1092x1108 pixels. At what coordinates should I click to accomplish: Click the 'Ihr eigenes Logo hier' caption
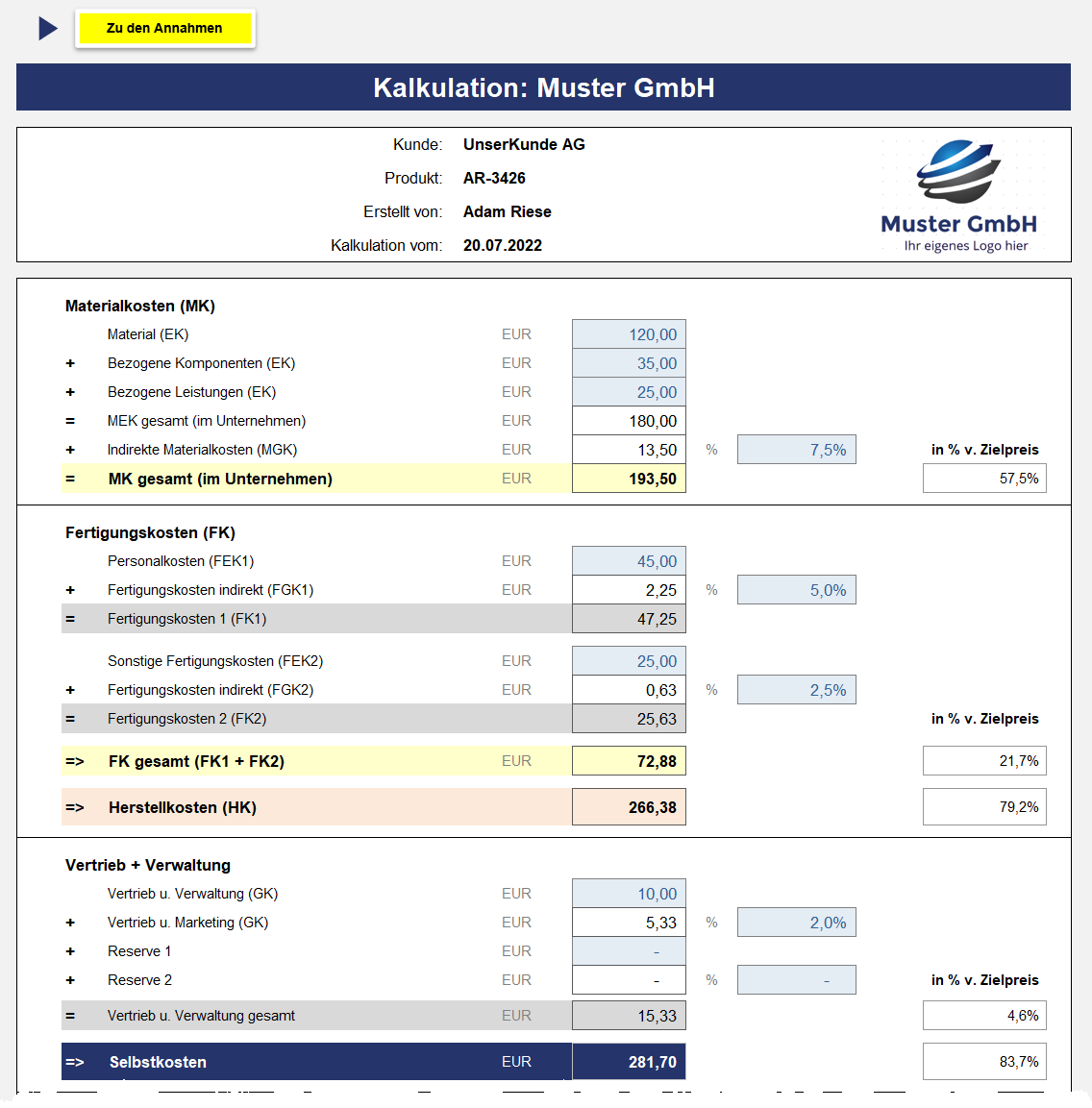(965, 246)
